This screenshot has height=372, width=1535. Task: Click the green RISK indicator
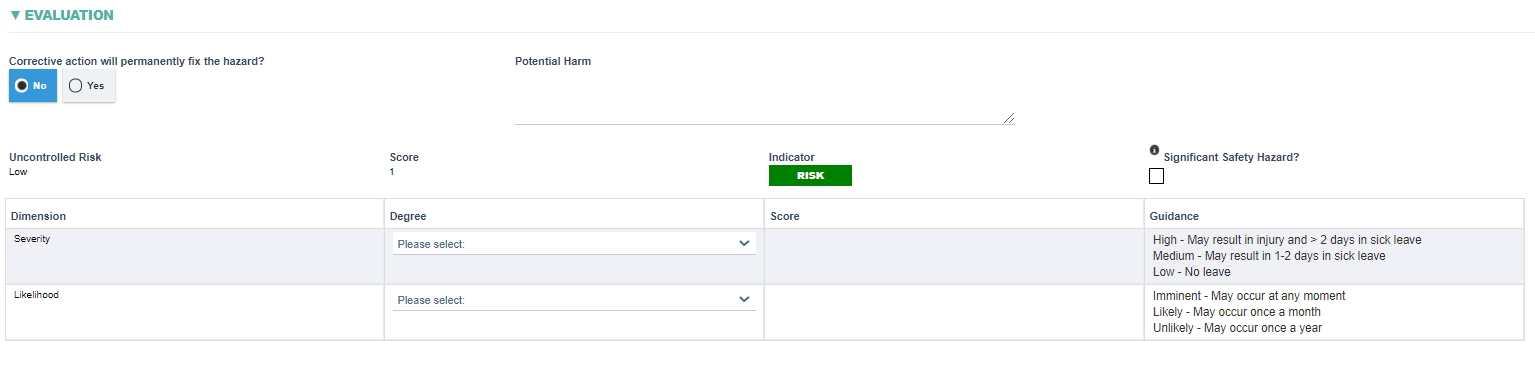tap(810, 176)
